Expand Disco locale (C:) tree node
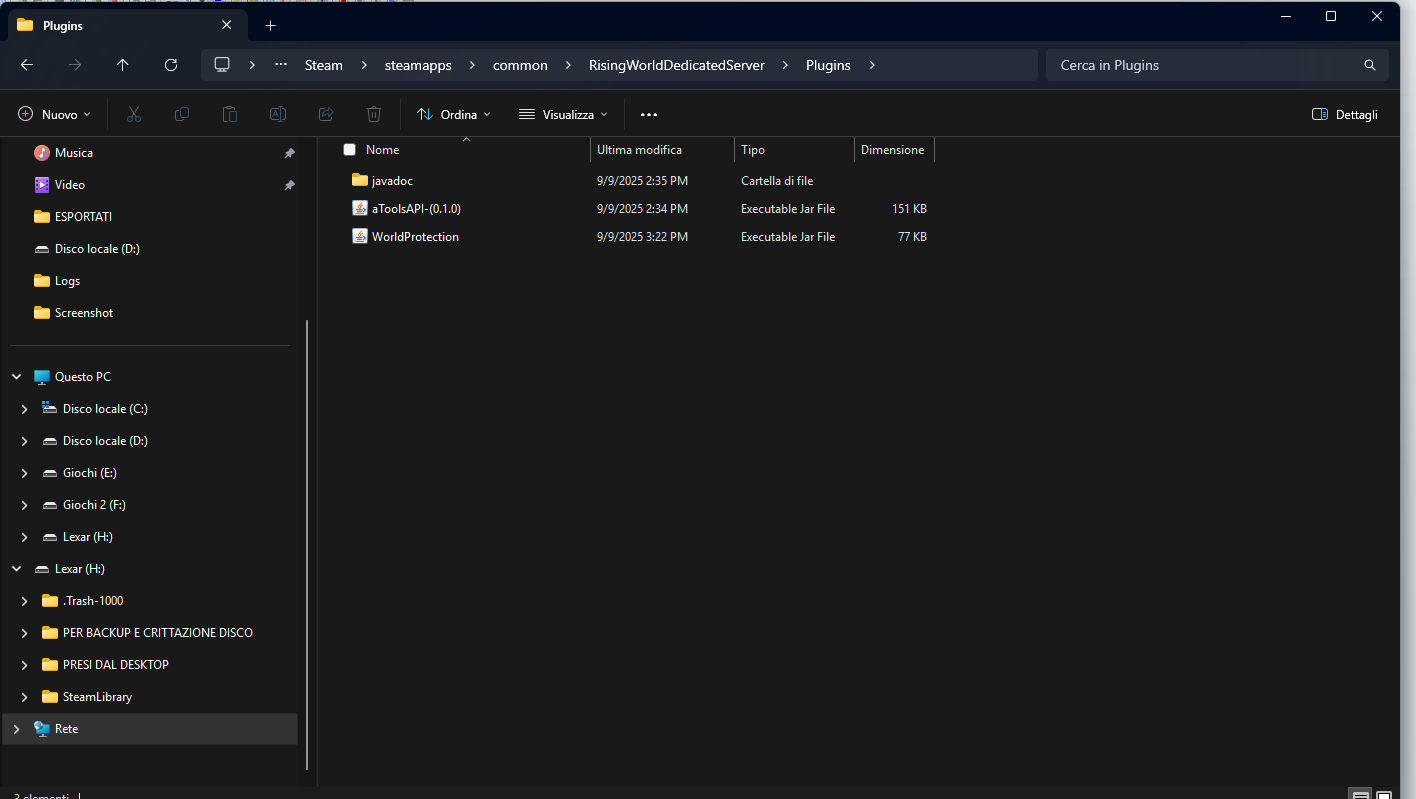The height and width of the screenshot is (799, 1416). [x=25, y=409]
